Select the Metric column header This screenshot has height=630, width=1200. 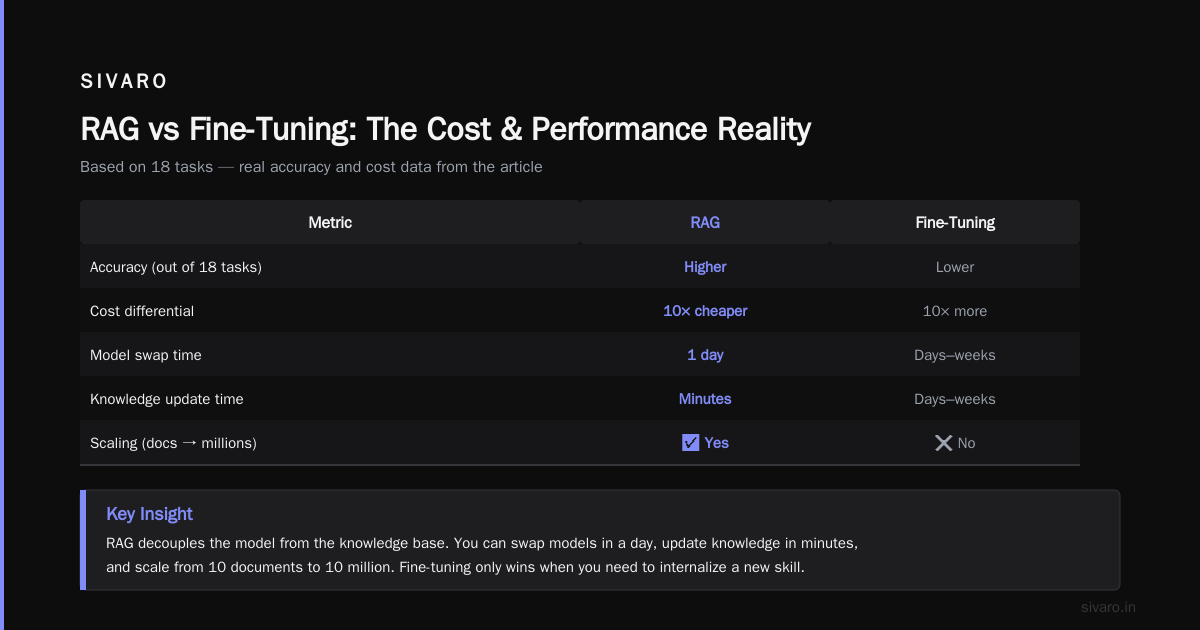click(x=330, y=222)
